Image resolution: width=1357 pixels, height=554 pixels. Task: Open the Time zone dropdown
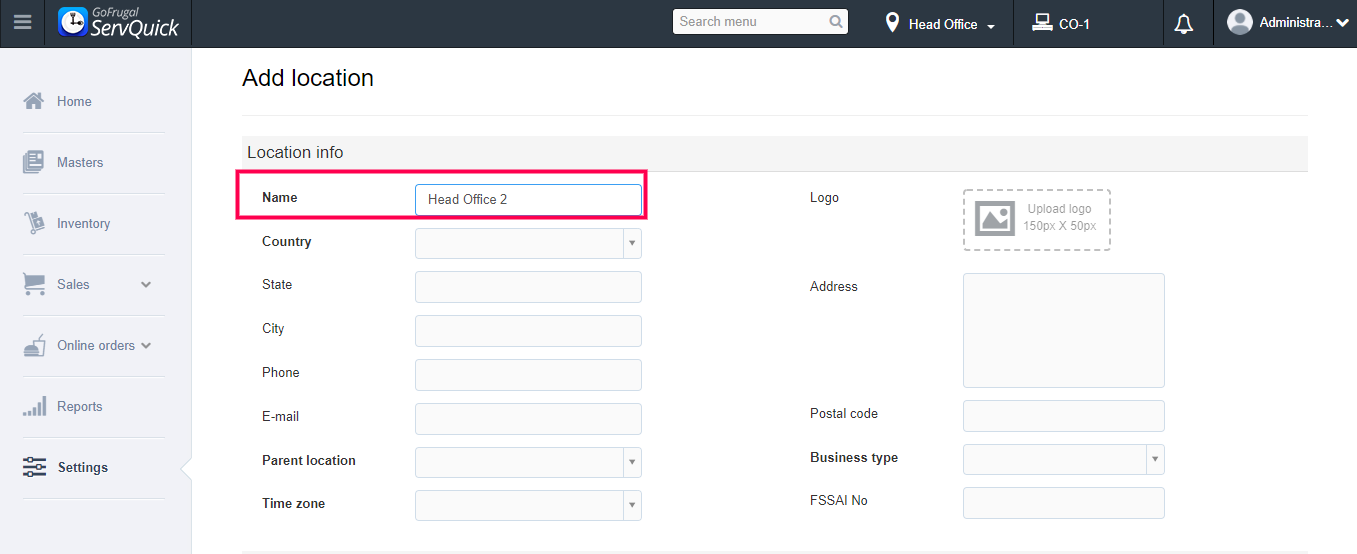528,505
